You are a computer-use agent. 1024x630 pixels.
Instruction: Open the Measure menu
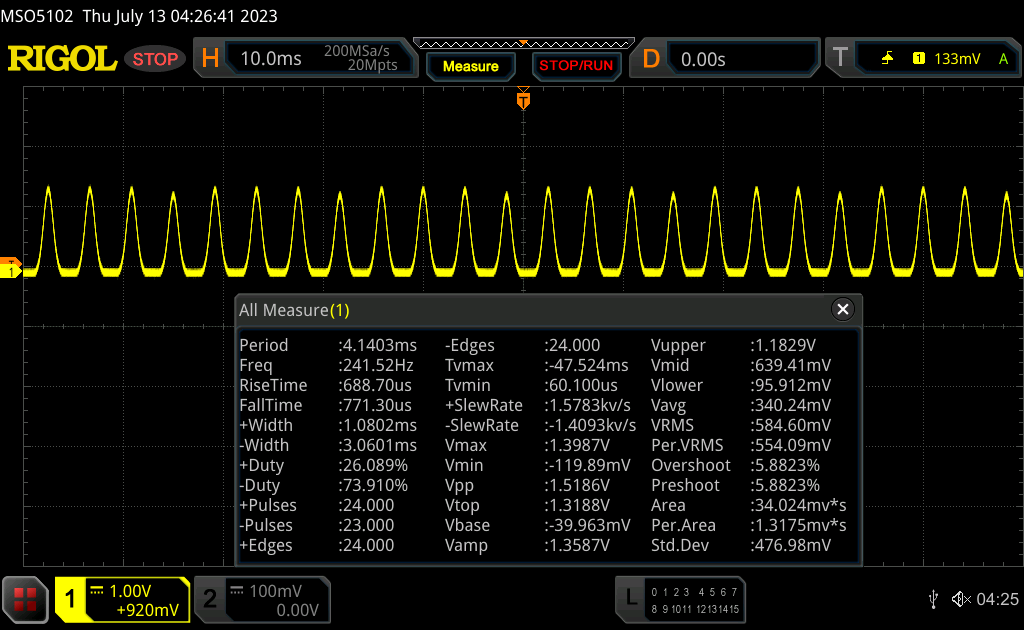click(471, 66)
